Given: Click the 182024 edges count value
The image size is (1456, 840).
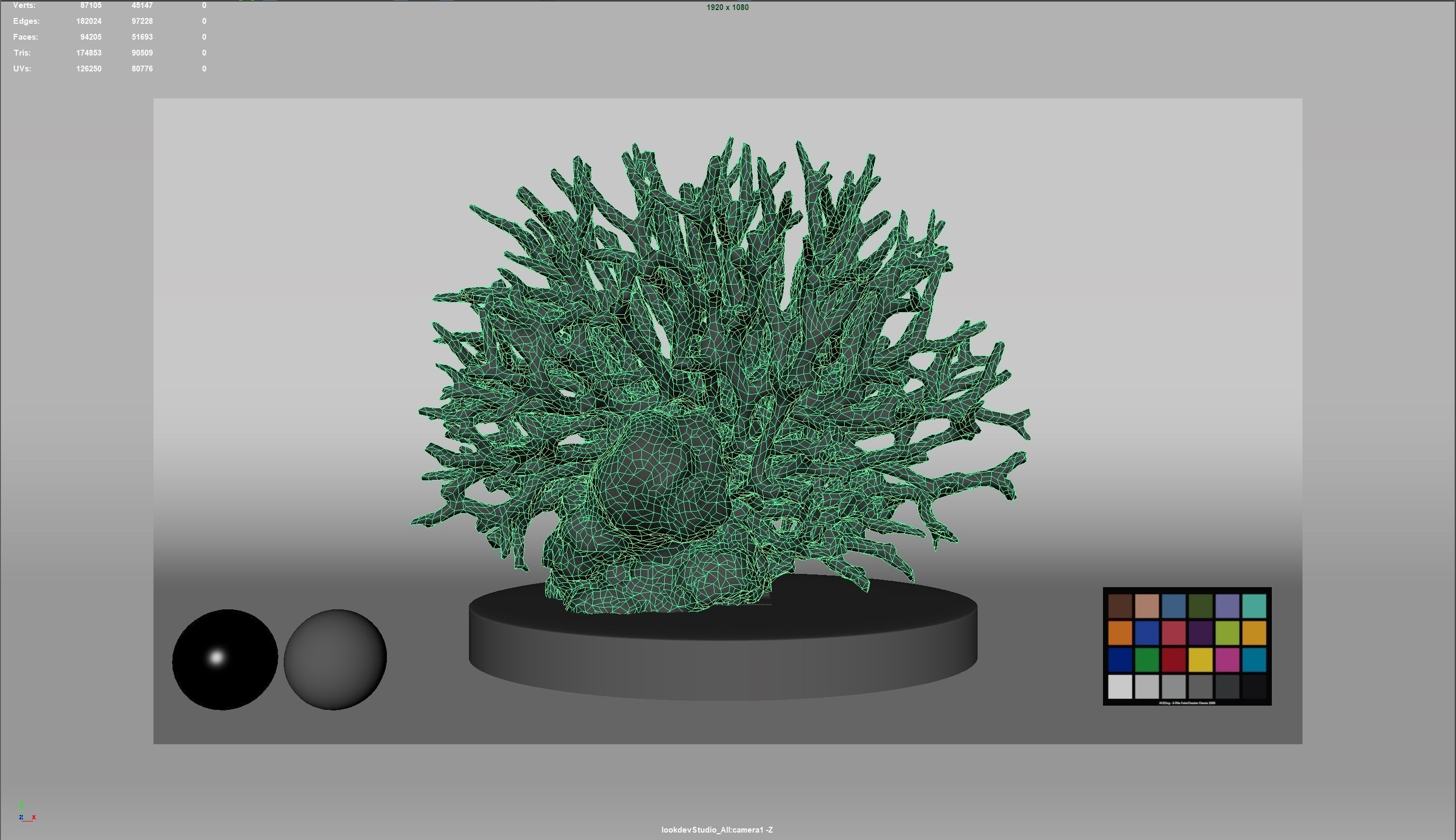Looking at the screenshot, I should [89, 21].
